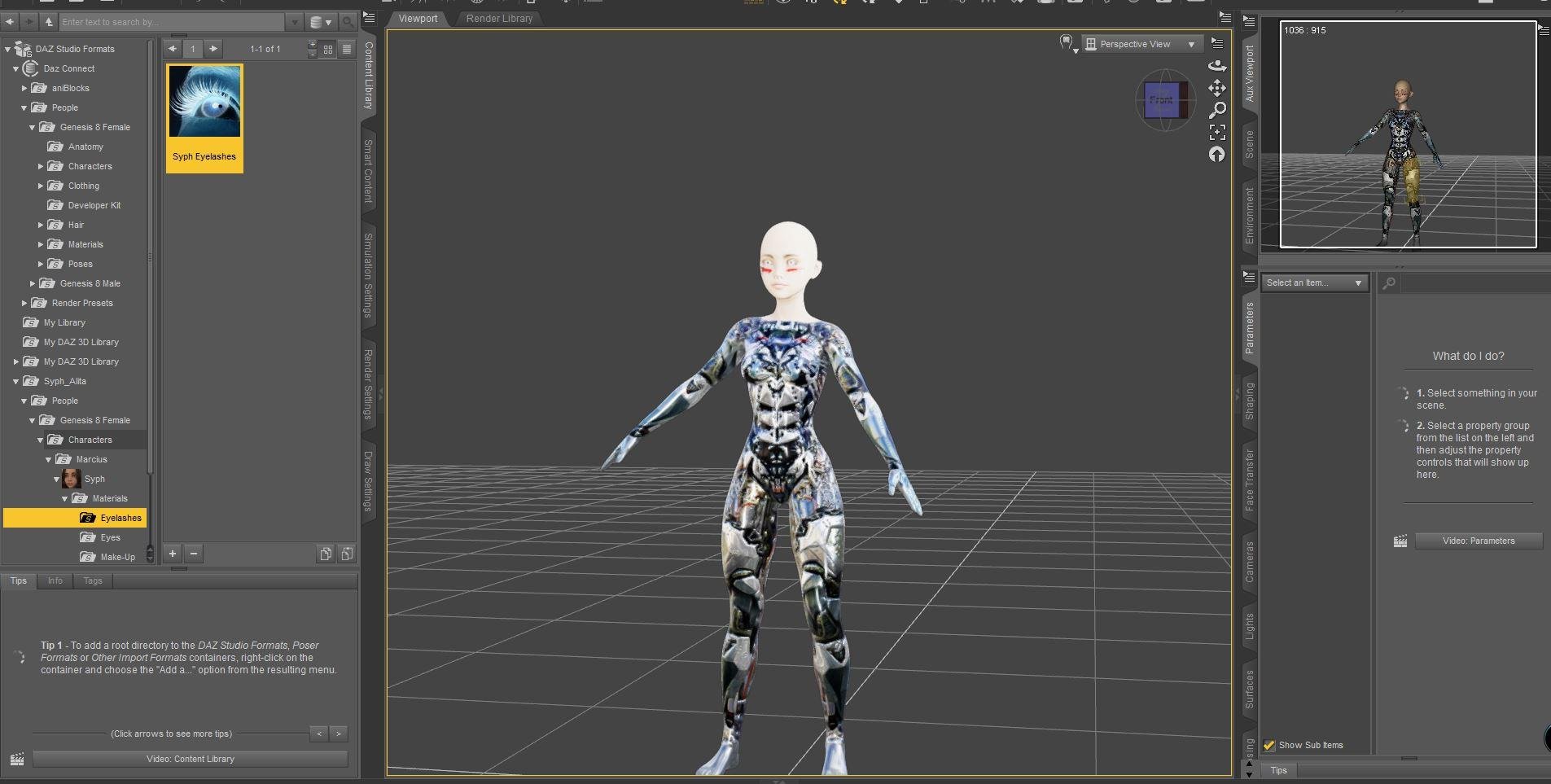Select the viewport pan tool
This screenshot has height=784, width=1551.
click(1217, 87)
